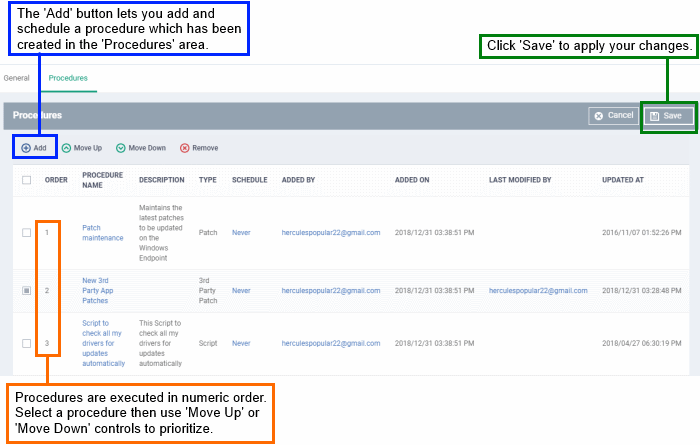The width and height of the screenshot is (700, 445).
Task: Click updated date 2018/04/27 06:30:19 PM
Action: click(642, 343)
